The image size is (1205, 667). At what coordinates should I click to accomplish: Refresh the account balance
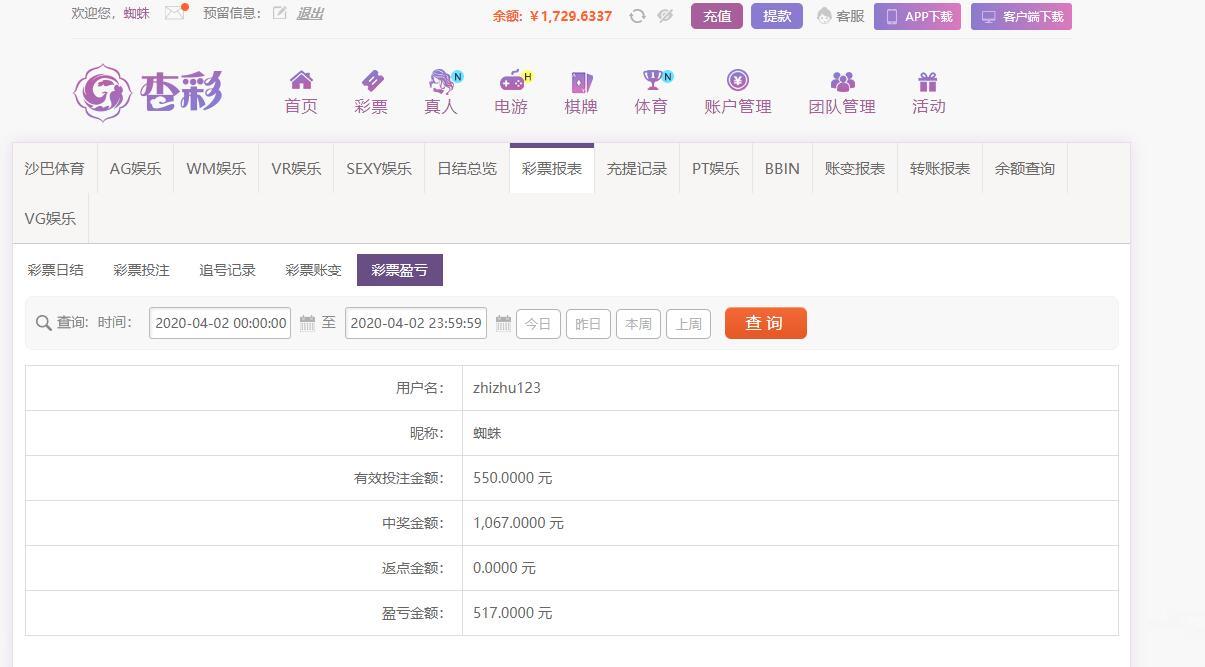pyautogui.click(x=637, y=16)
